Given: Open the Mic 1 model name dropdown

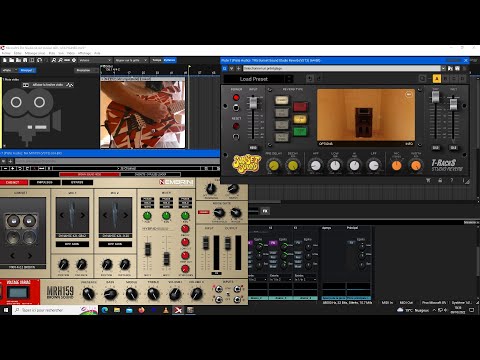Looking at the screenshot, I should pos(72,235).
